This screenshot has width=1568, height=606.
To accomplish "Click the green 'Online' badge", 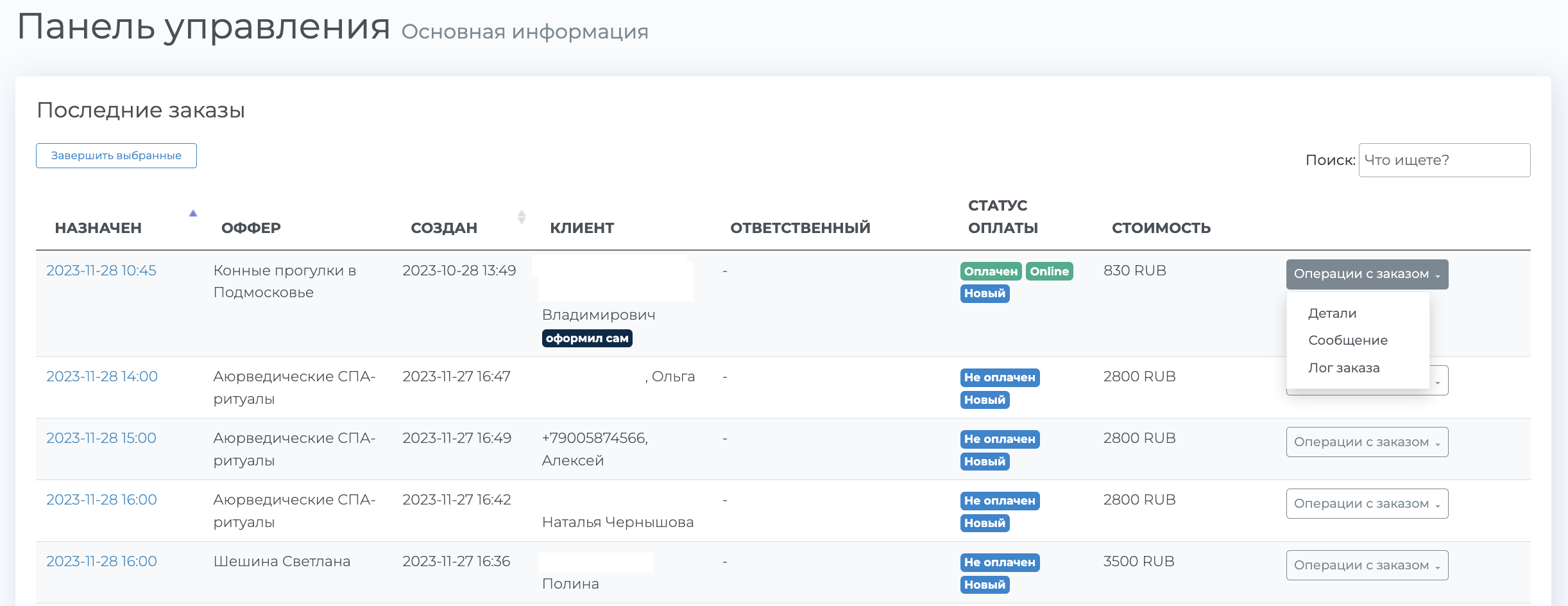I will click(1049, 272).
